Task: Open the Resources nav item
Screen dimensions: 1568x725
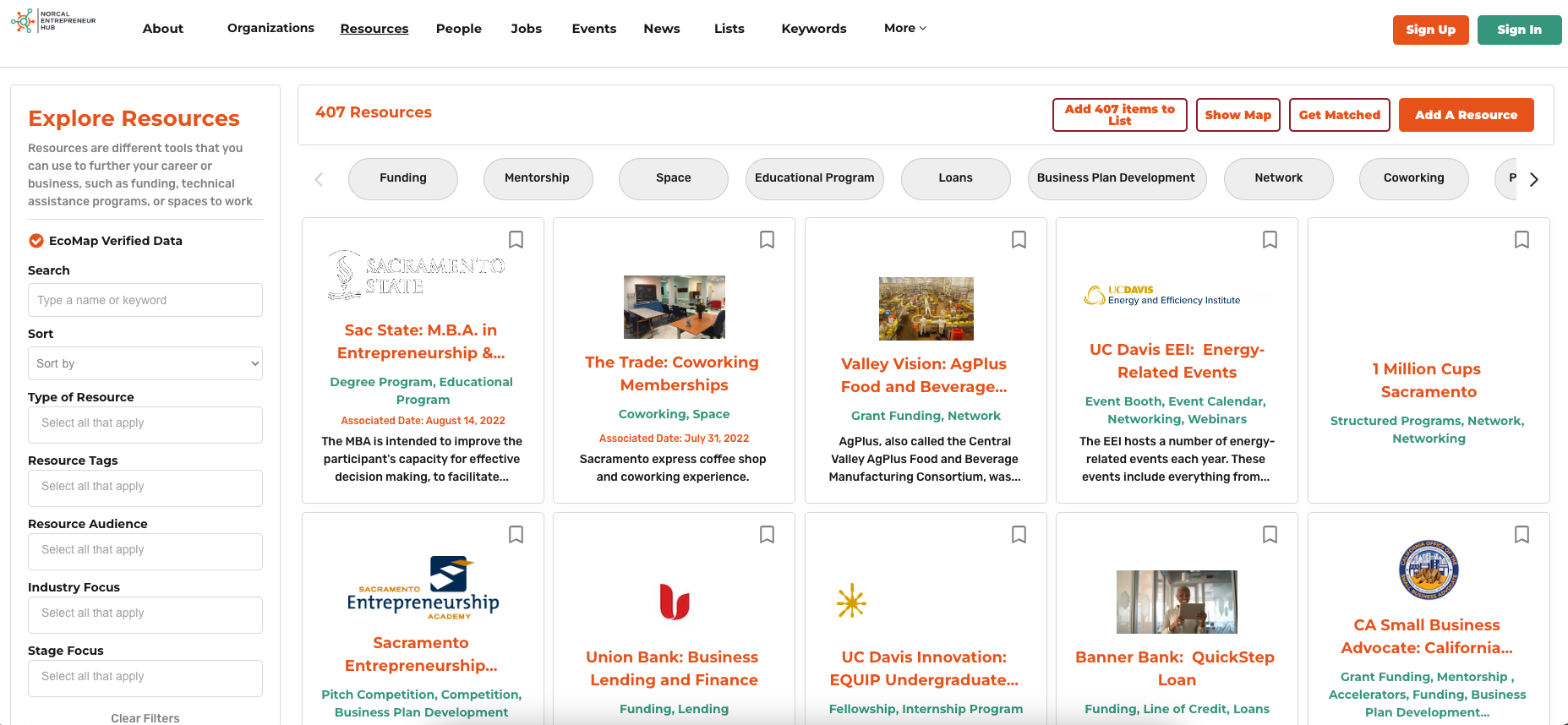Action: coord(374,29)
